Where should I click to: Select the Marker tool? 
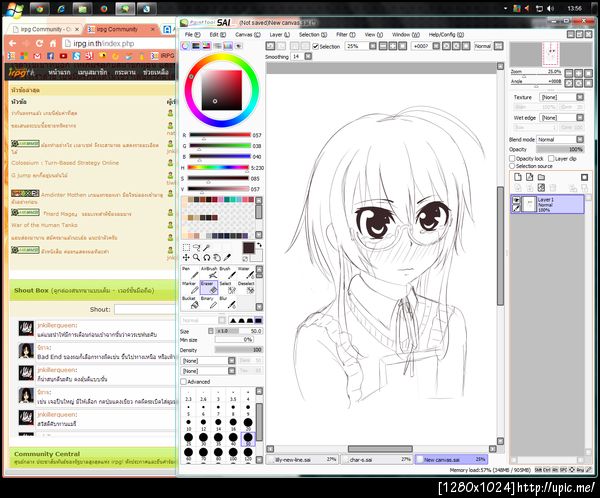coord(190,287)
